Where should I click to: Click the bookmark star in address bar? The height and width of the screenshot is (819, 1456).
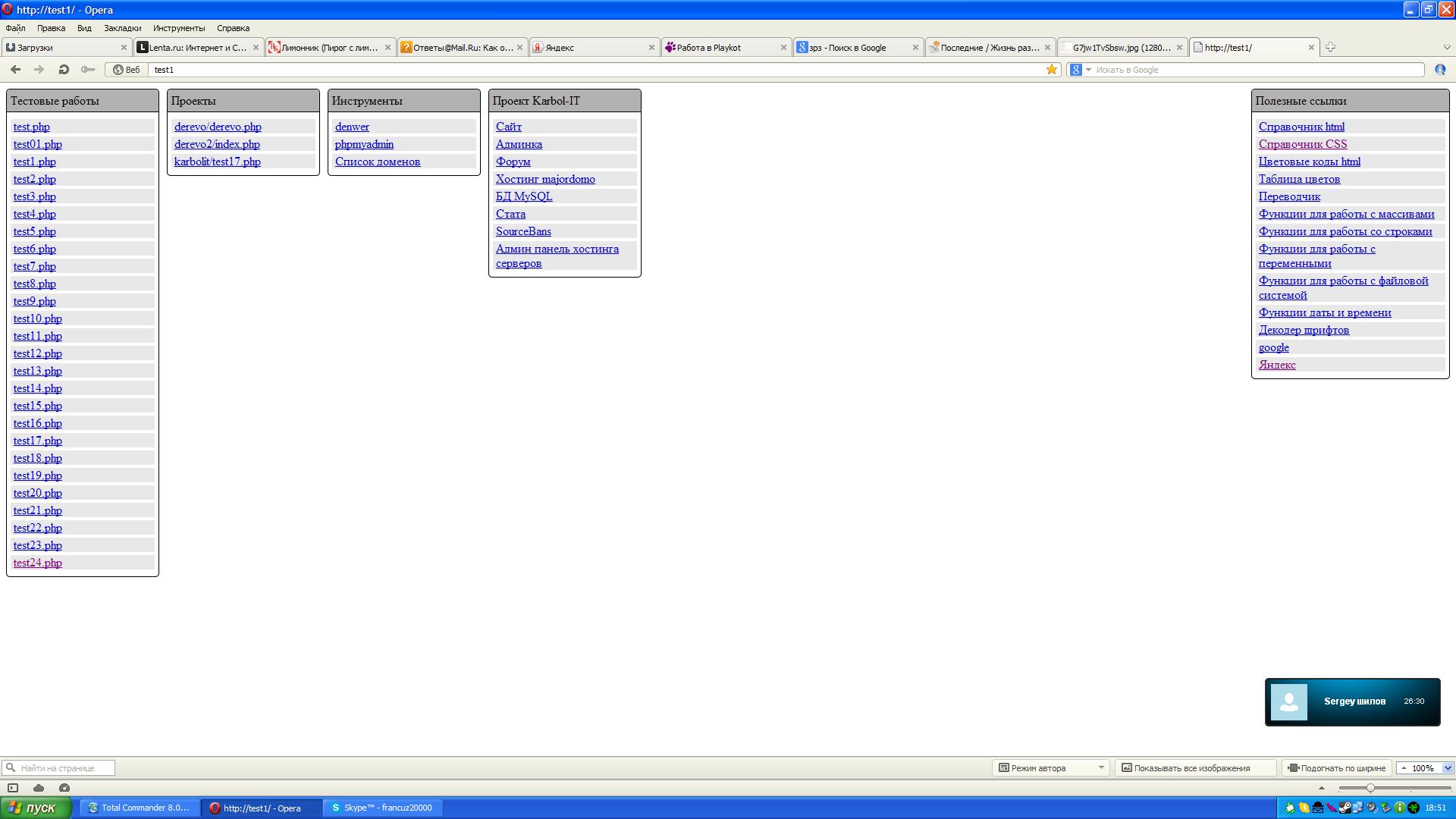coord(1051,69)
